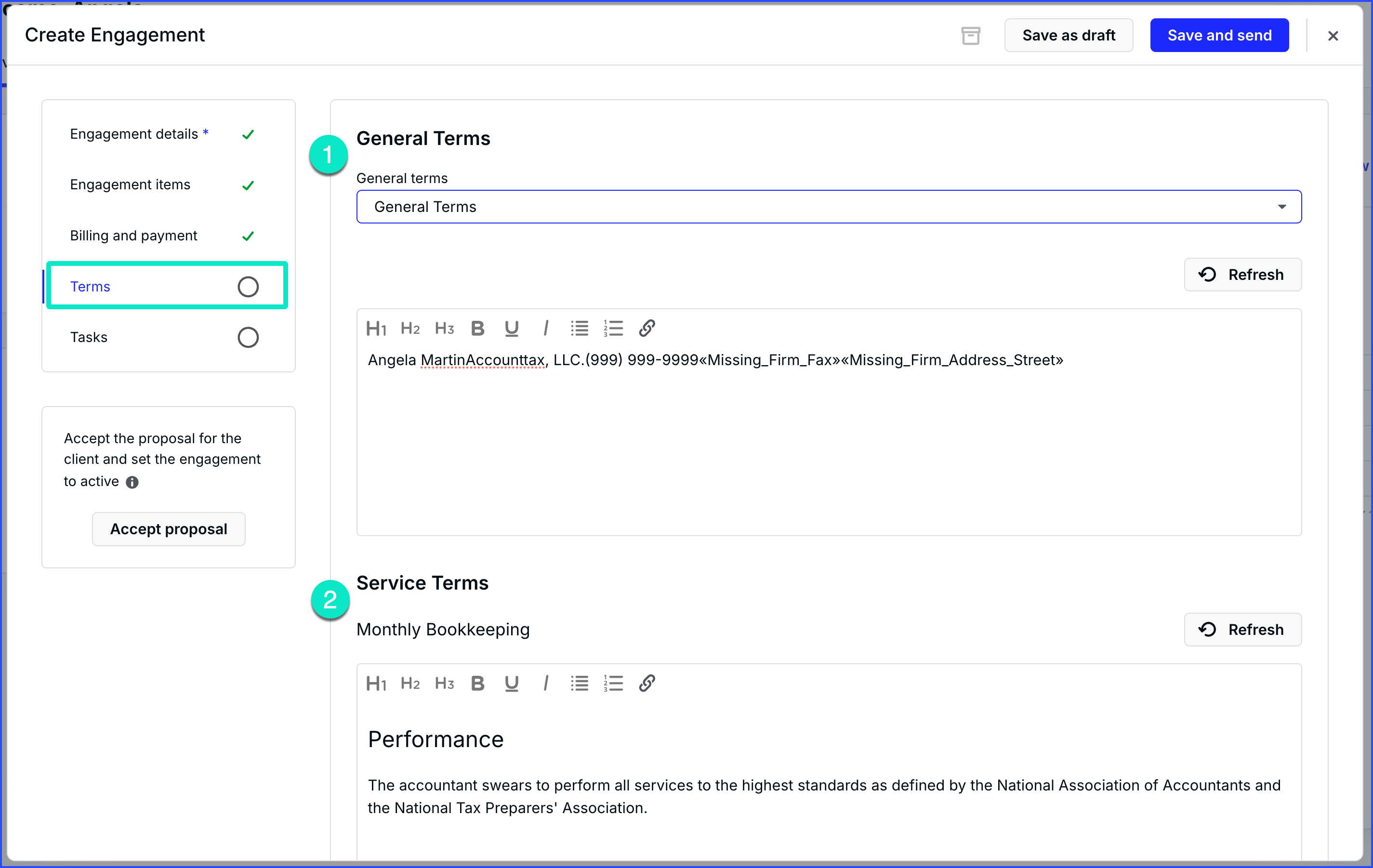
Task: Open the General terms dropdown
Action: (1282, 206)
